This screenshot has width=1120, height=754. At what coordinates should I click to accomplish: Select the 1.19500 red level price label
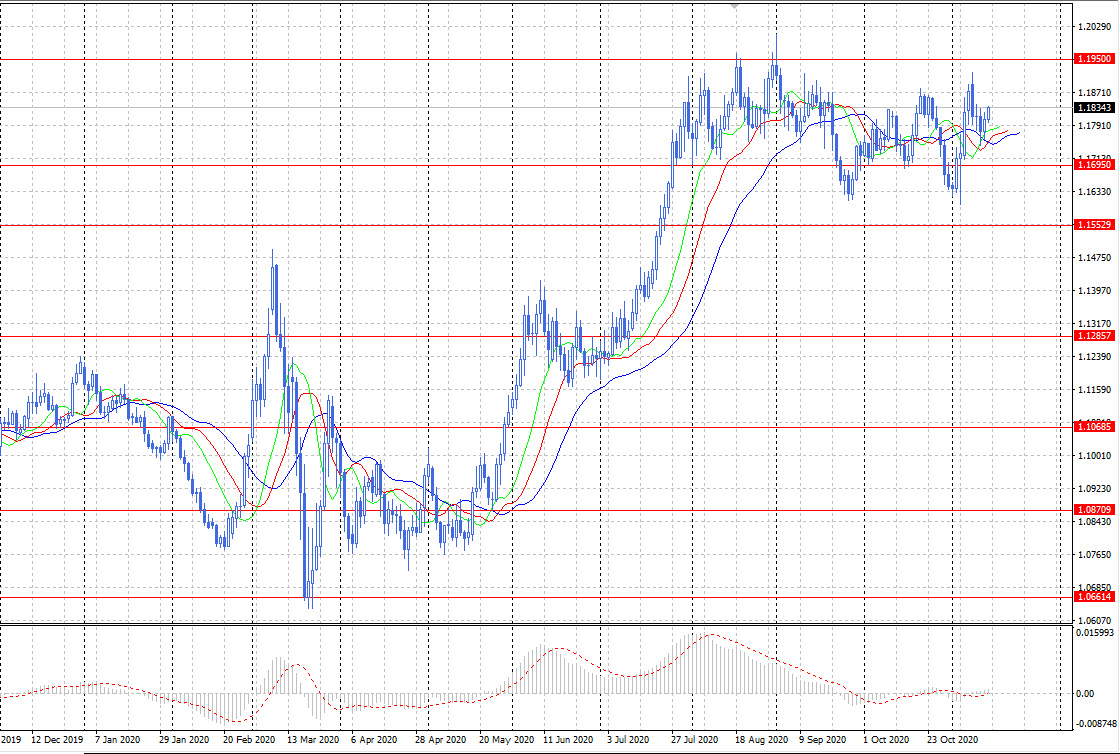[1094, 59]
